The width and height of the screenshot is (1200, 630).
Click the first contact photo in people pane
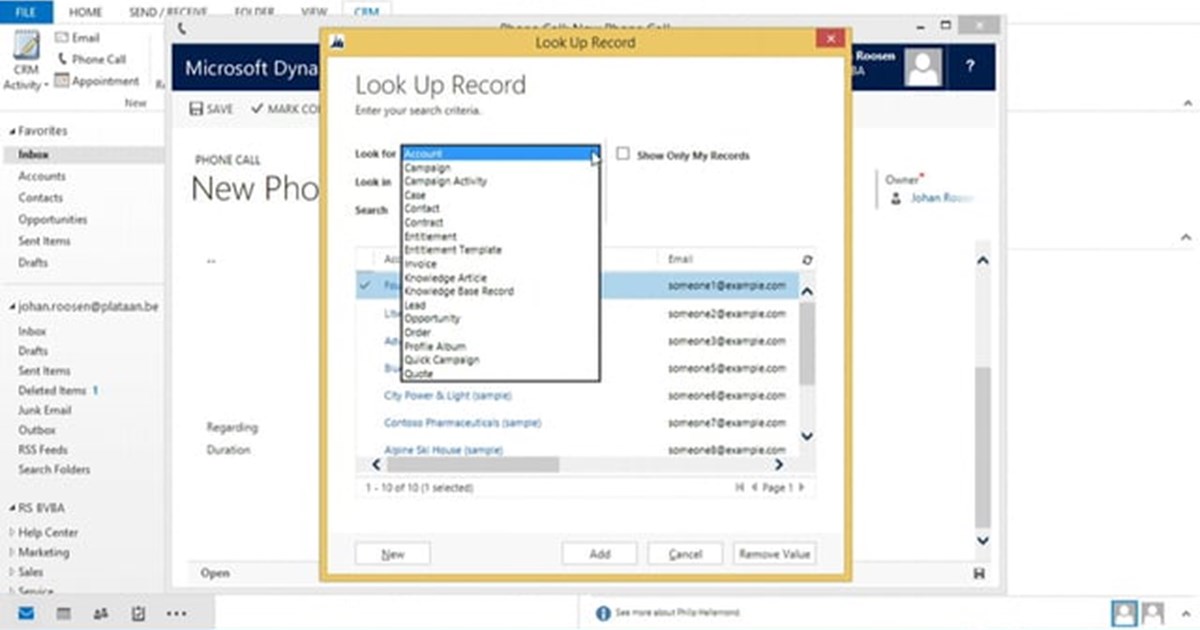(x=1125, y=613)
